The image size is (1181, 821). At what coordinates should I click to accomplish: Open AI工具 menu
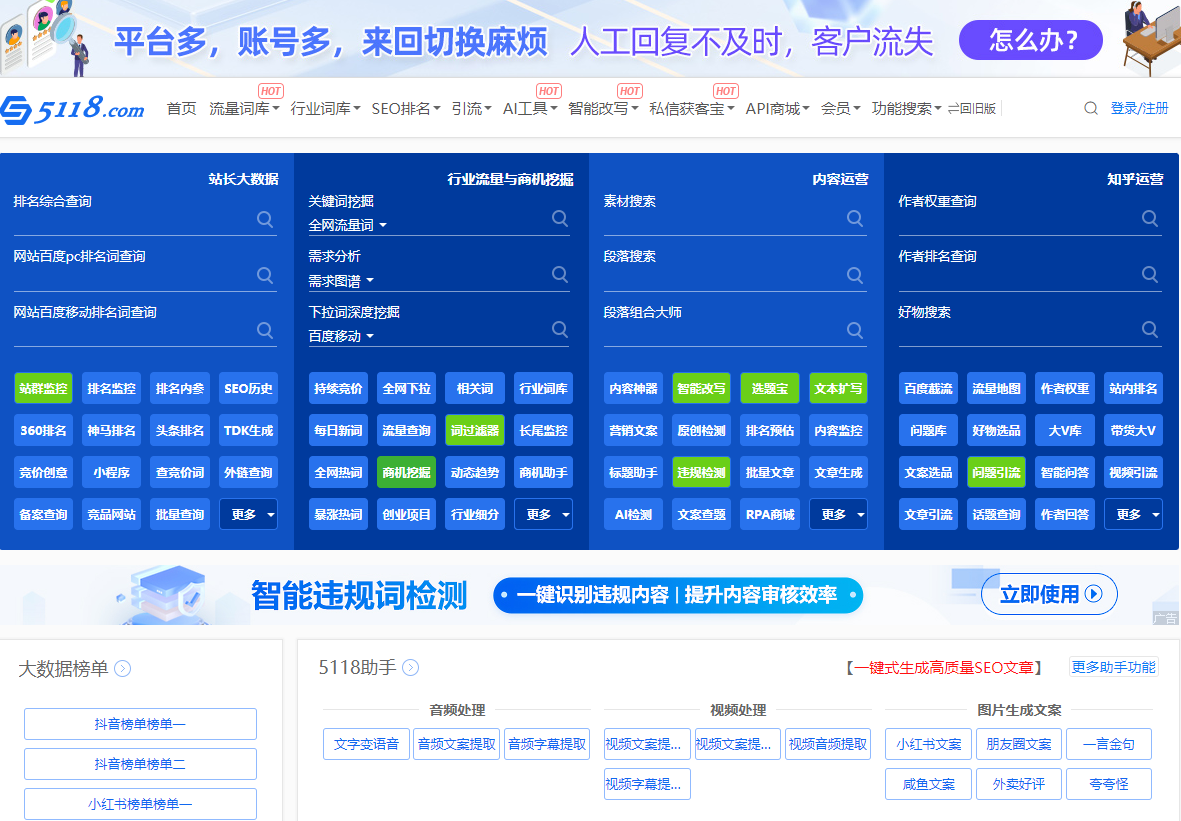pyautogui.click(x=530, y=108)
